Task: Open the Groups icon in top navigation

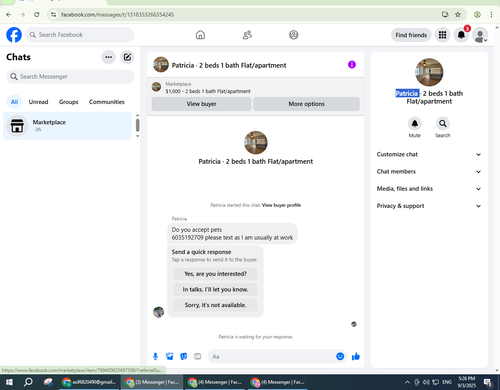Action: 294,35
